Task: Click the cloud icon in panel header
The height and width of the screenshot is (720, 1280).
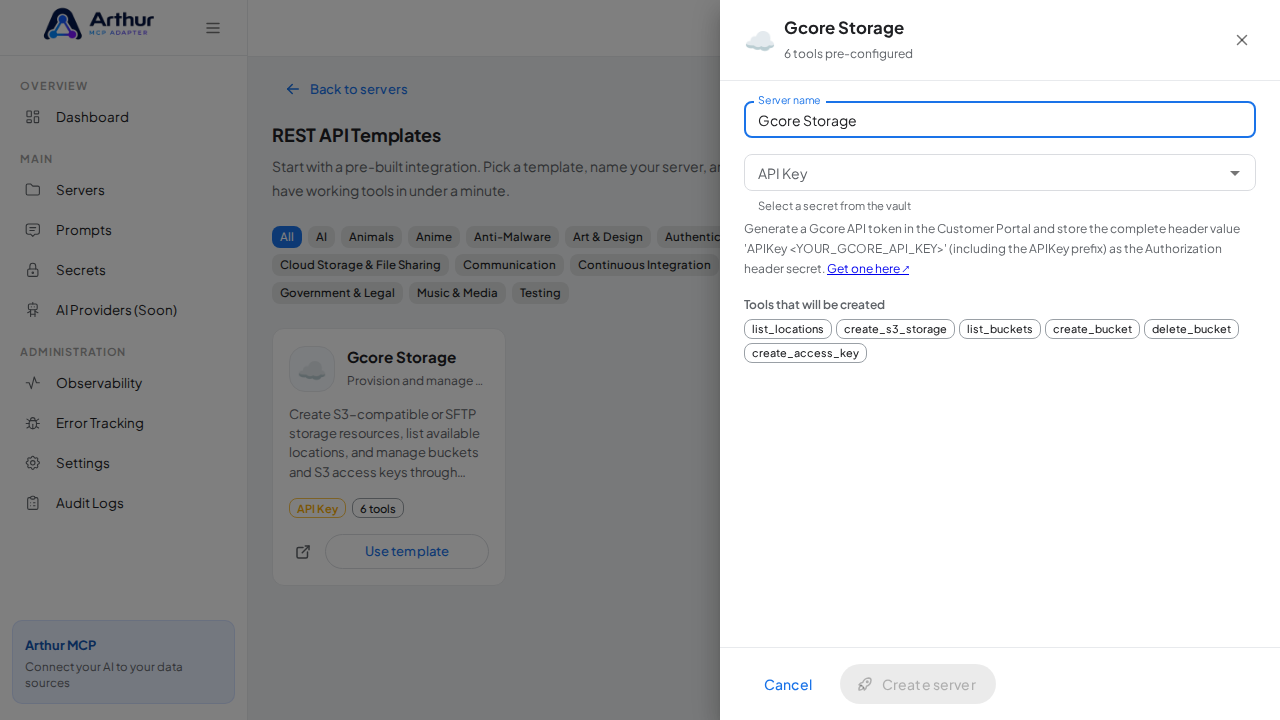Action: tap(760, 41)
